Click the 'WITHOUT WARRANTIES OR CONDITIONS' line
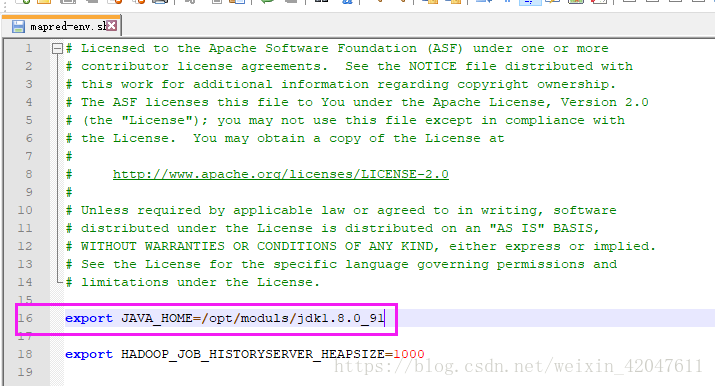 point(361,246)
